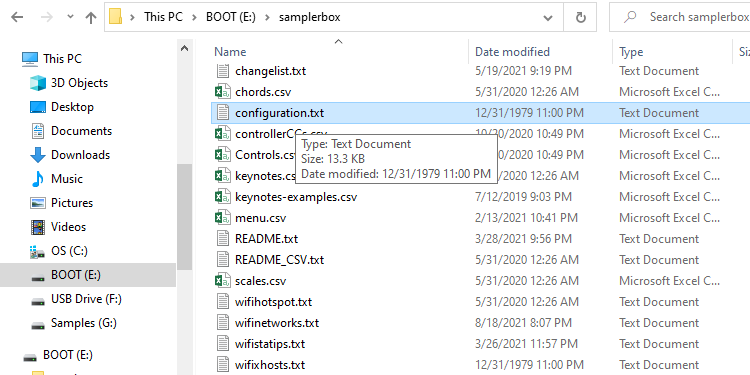This screenshot has height=375, width=750.
Task: Select wifistatips.txt file
Action: click(270, 344)
